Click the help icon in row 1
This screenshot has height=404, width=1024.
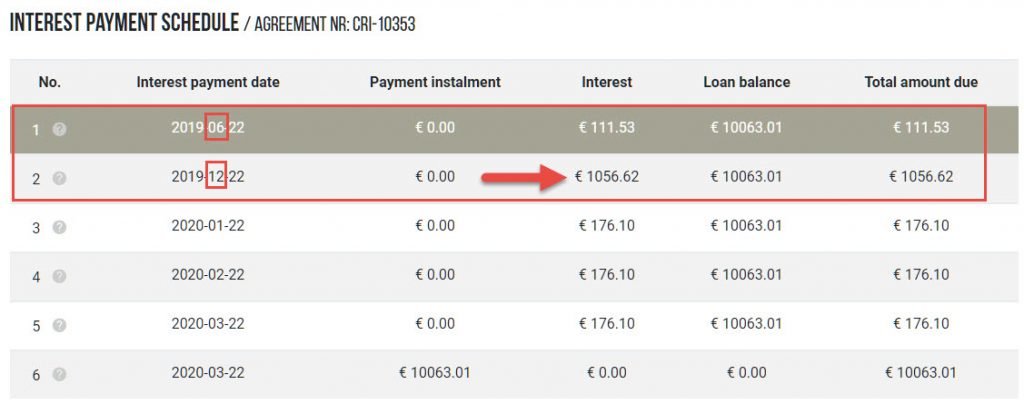tap(59, 129)
